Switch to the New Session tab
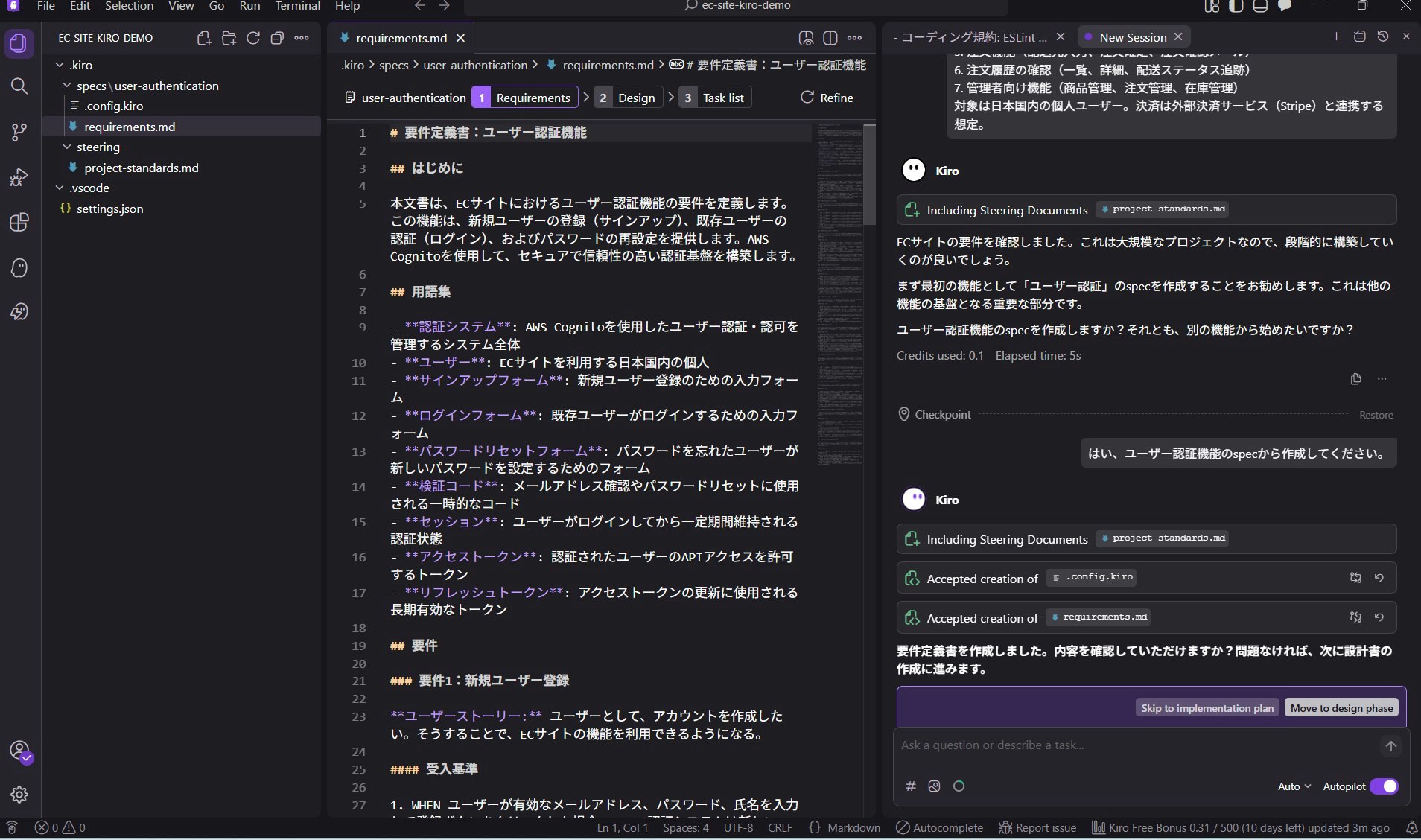The height and width of the screenshot is (840, 1421). click(x=1134, y=36)
